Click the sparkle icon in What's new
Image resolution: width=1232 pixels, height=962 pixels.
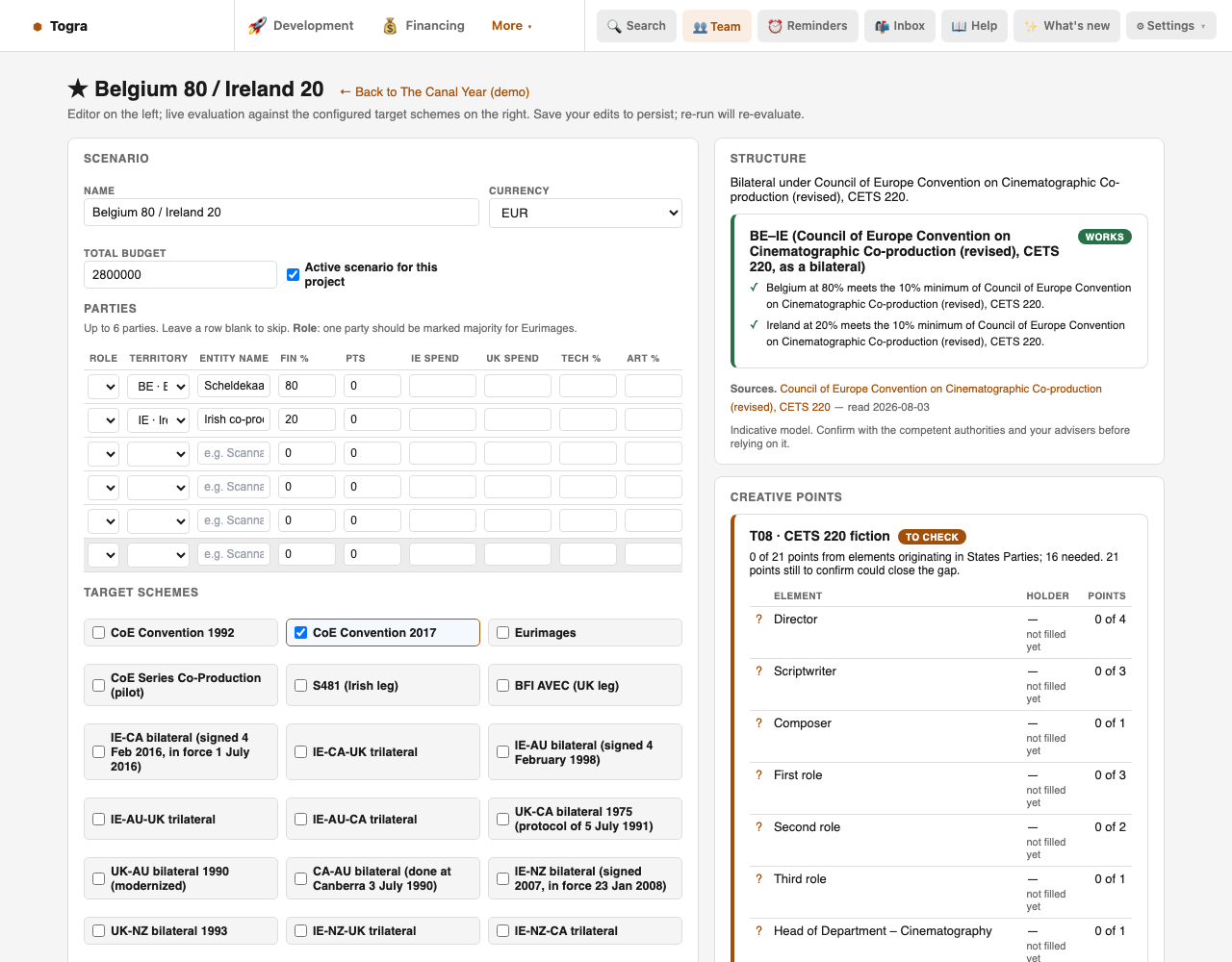click(x=1031, y=26)
